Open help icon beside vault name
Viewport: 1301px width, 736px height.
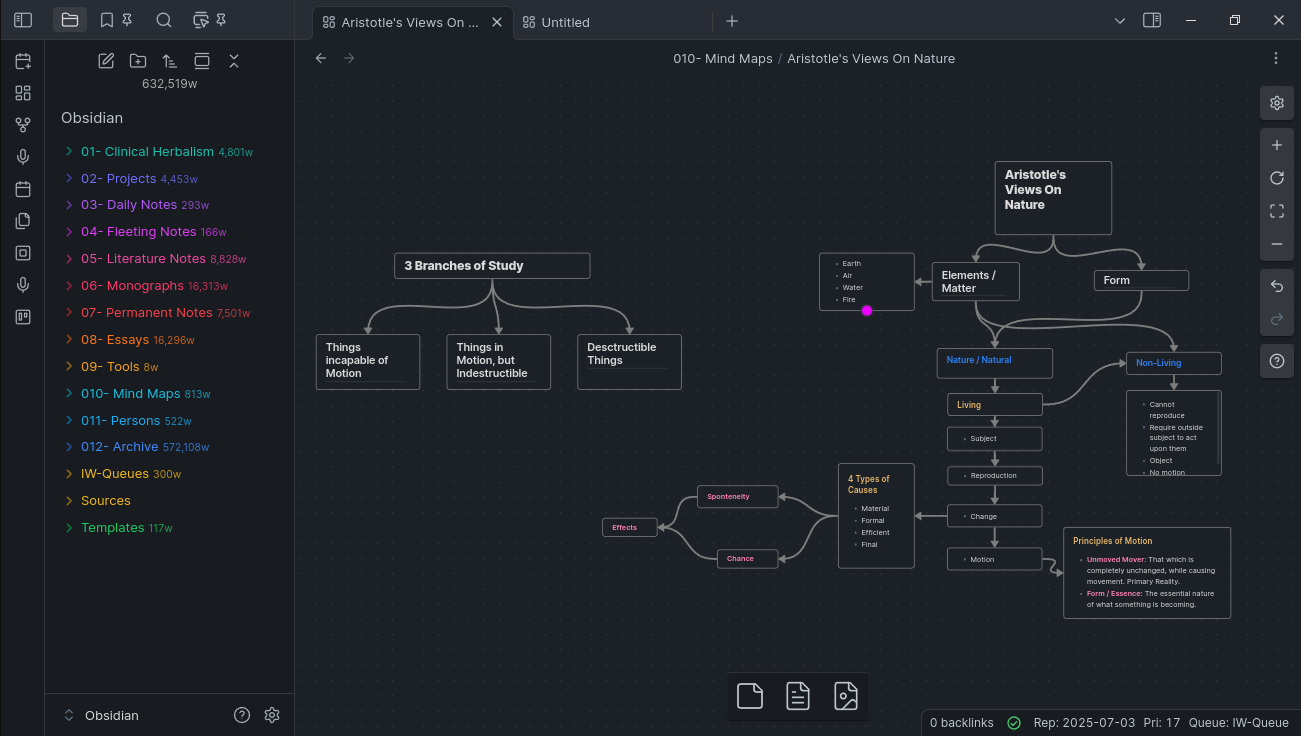242,715
